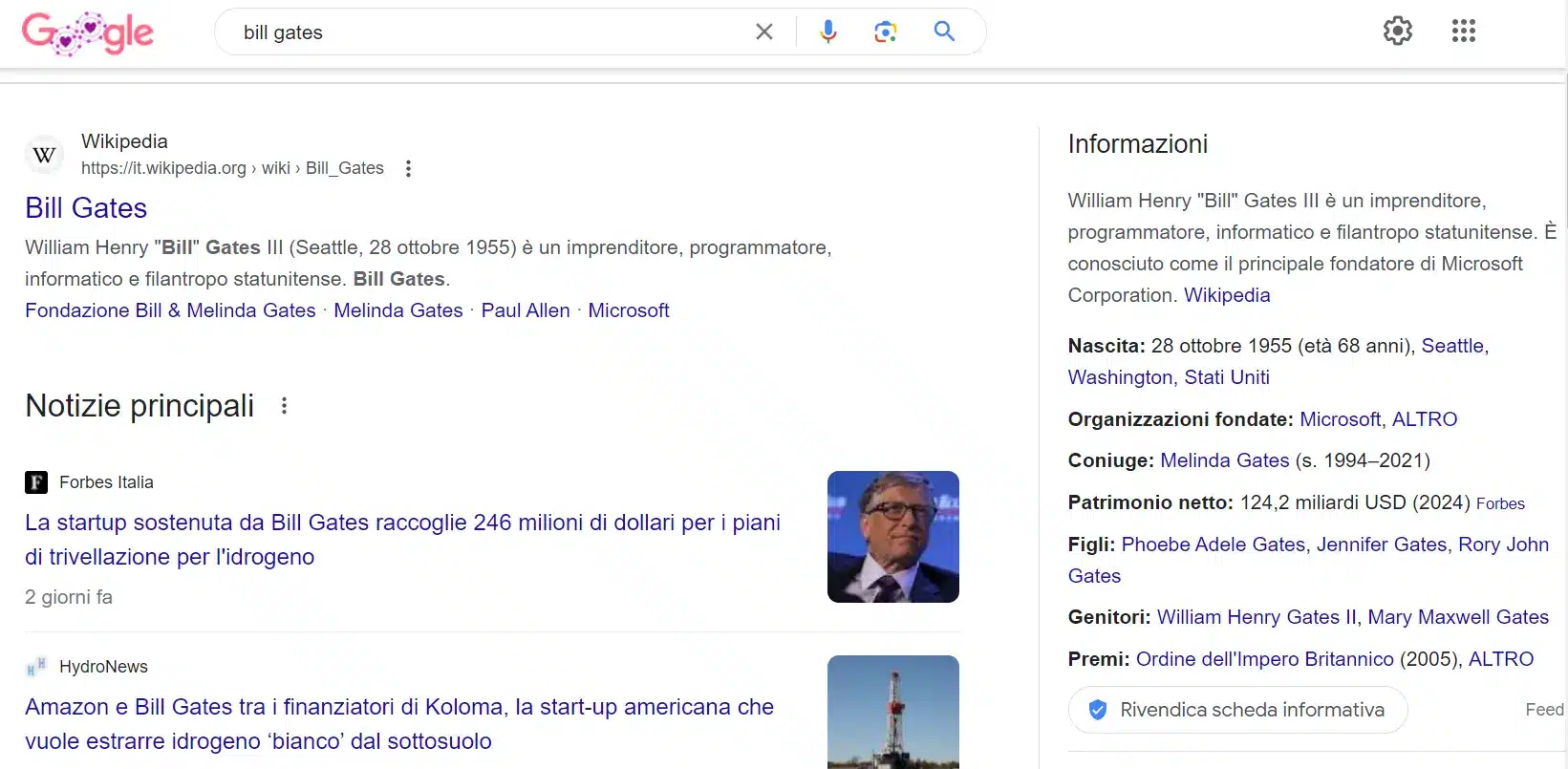
Task: Click the Feed feedback link
Action: pos(1545,710)
